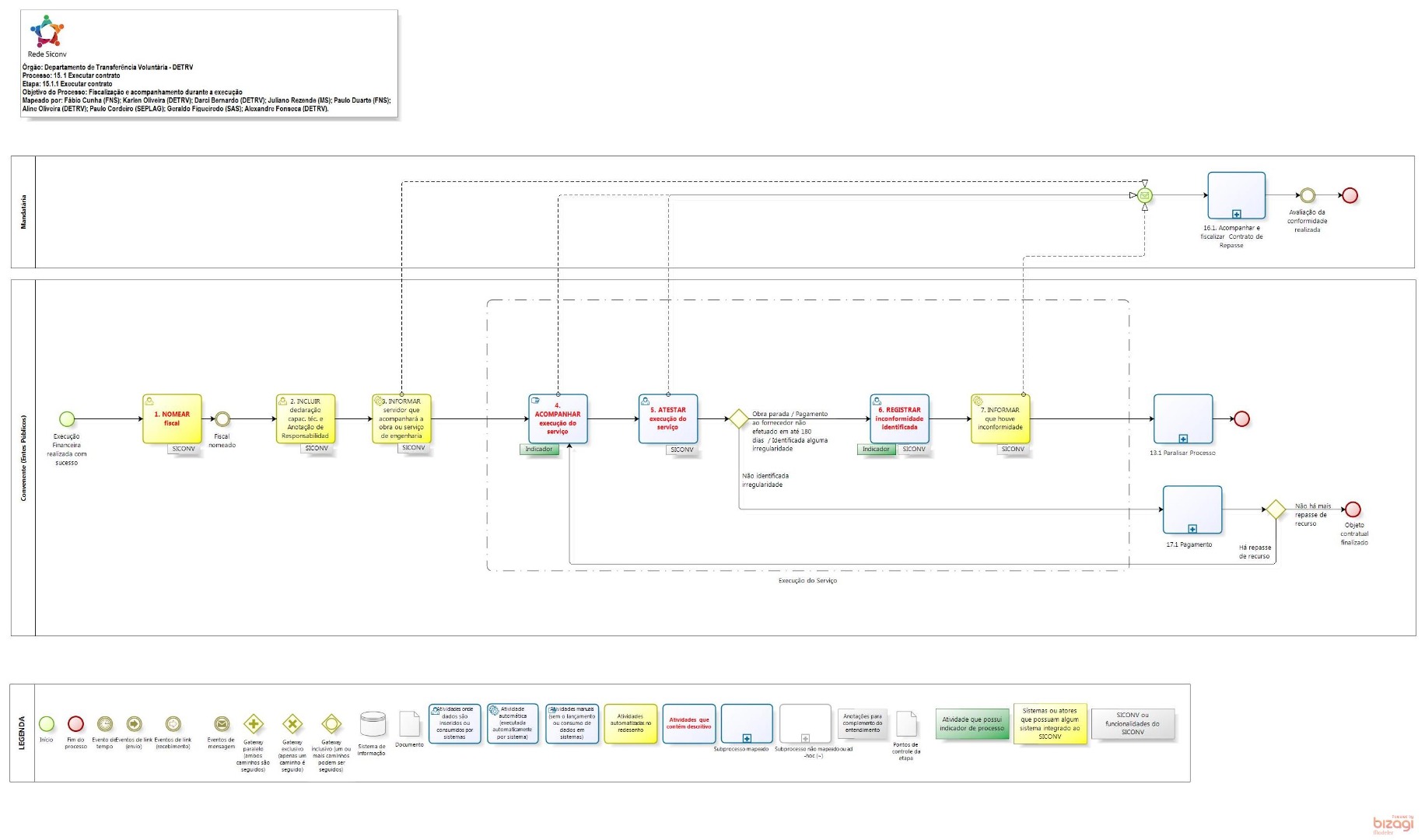Click the SICONV tag under task 7 INFORMAR
Viewport: 1425px width, 840px height.
1014,450
